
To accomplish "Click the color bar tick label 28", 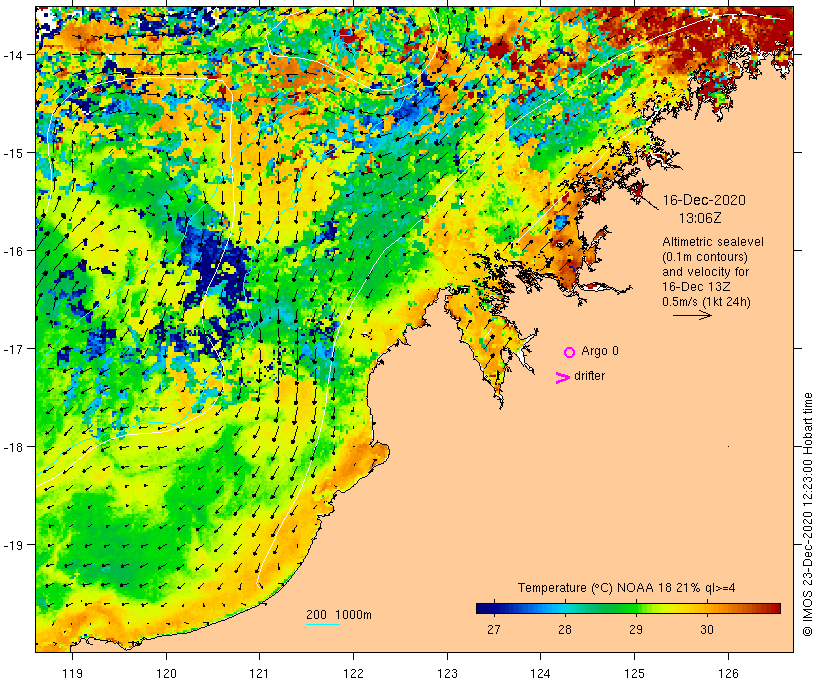I will pos(565,629).
